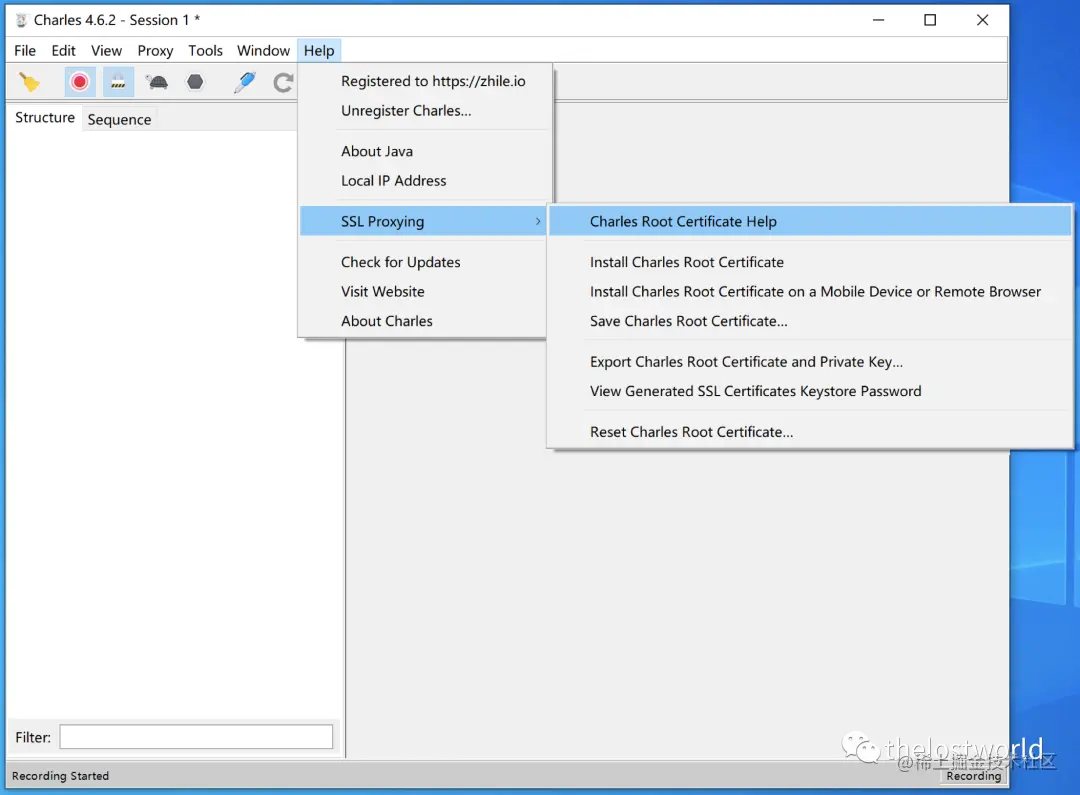Click the Recording status button
The image size is (1080, 795).
pyautogui.click(x=973, y=776)
